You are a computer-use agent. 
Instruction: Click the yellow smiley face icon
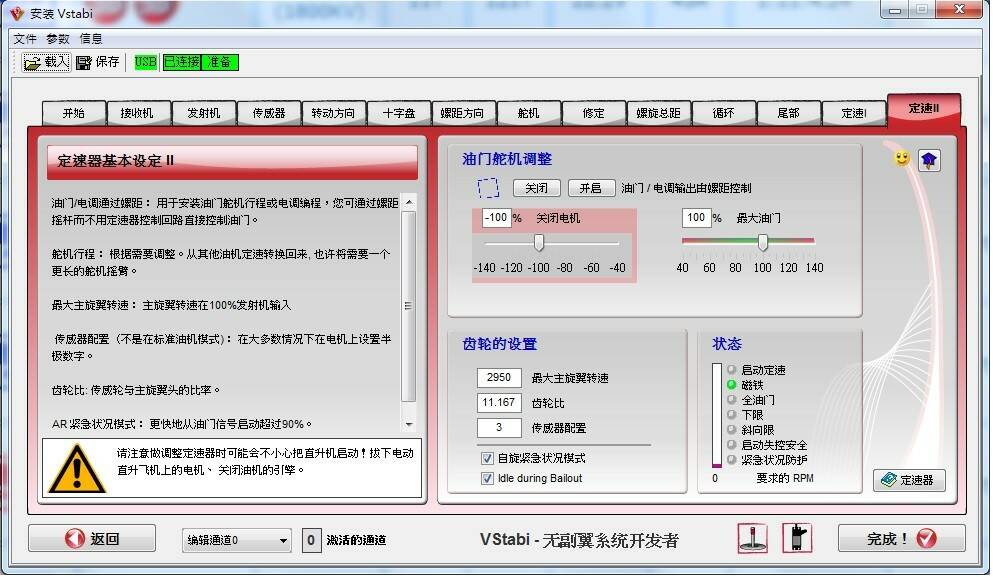click(902, 158)
